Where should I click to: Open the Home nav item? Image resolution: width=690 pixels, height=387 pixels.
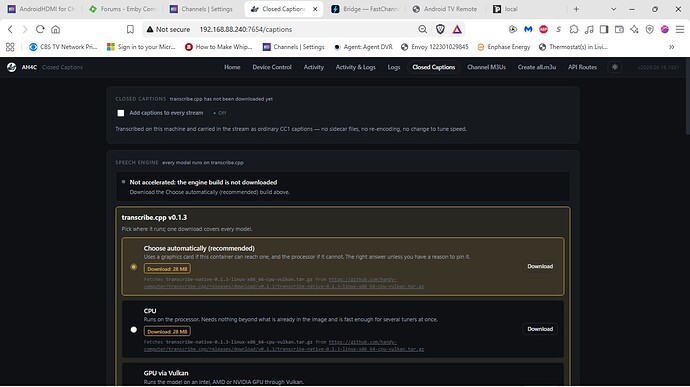232,67
